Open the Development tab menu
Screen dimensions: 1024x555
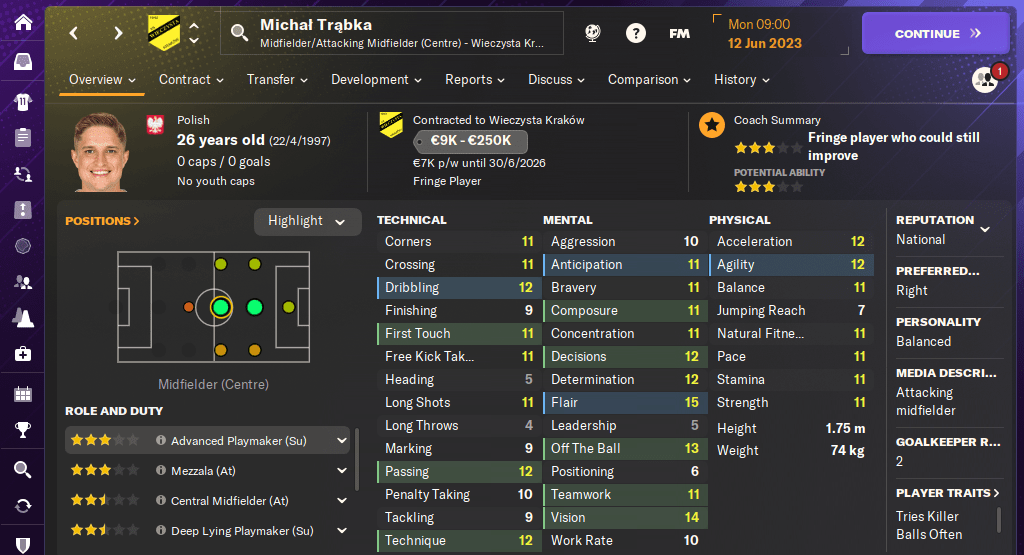tap(376, 80)
